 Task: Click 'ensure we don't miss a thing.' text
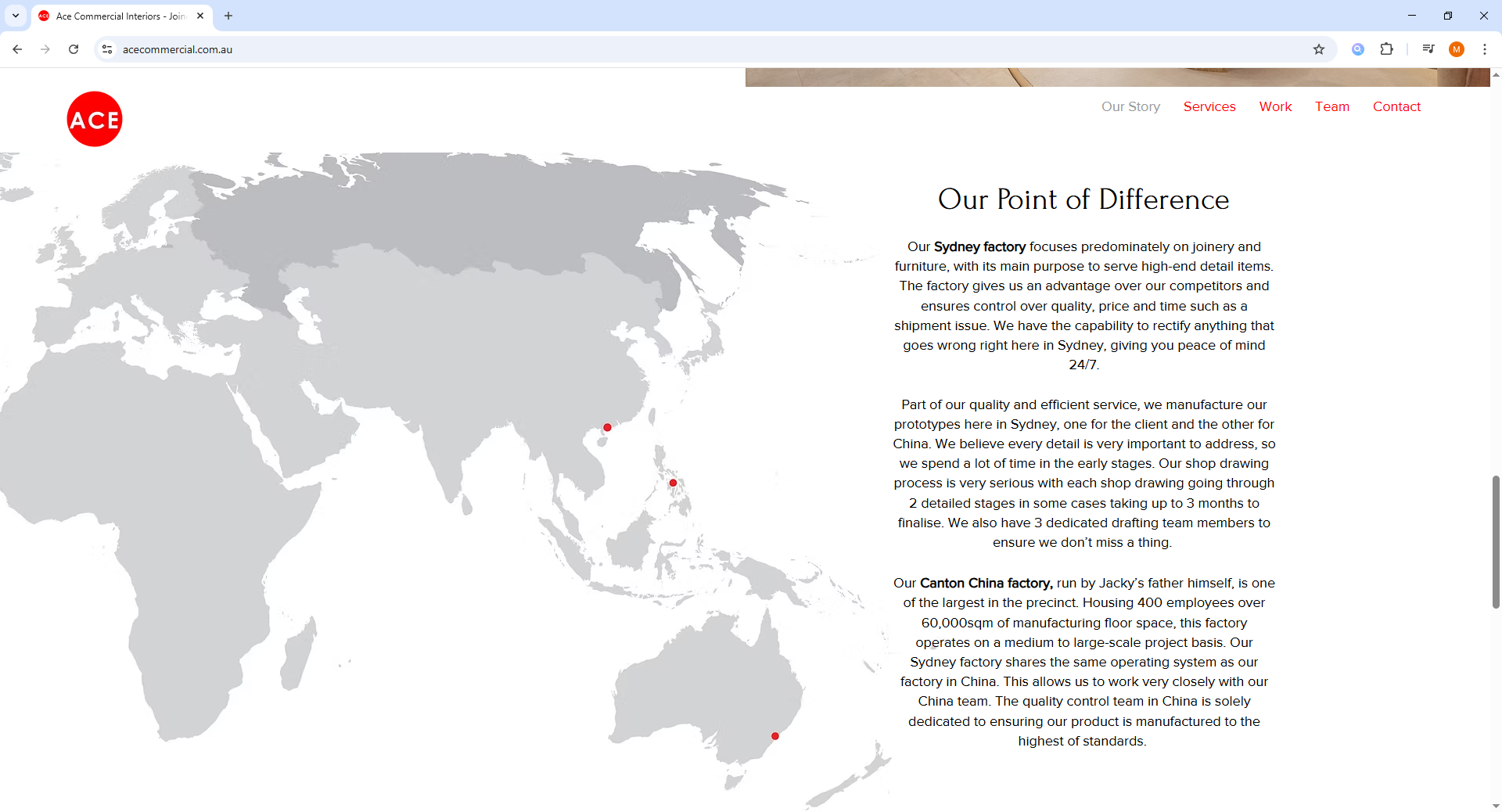pos(1082,542)
